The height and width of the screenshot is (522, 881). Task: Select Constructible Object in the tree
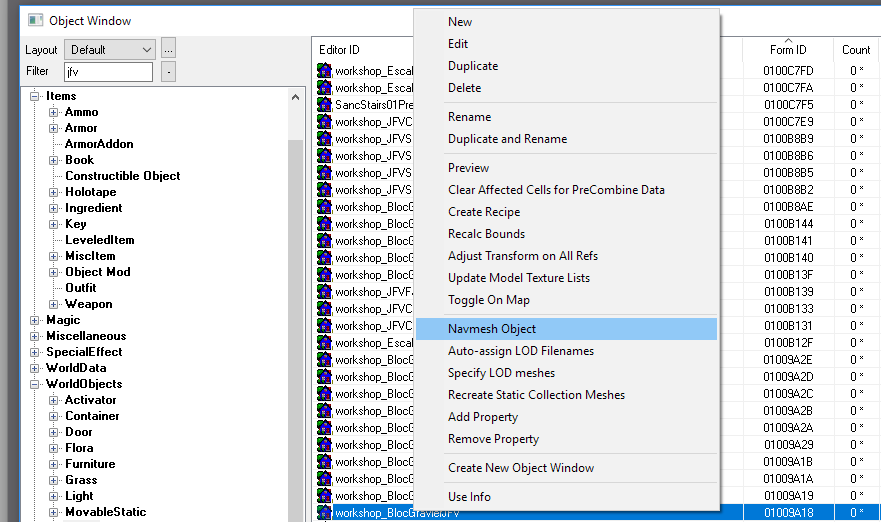click(x=122, y=176)
